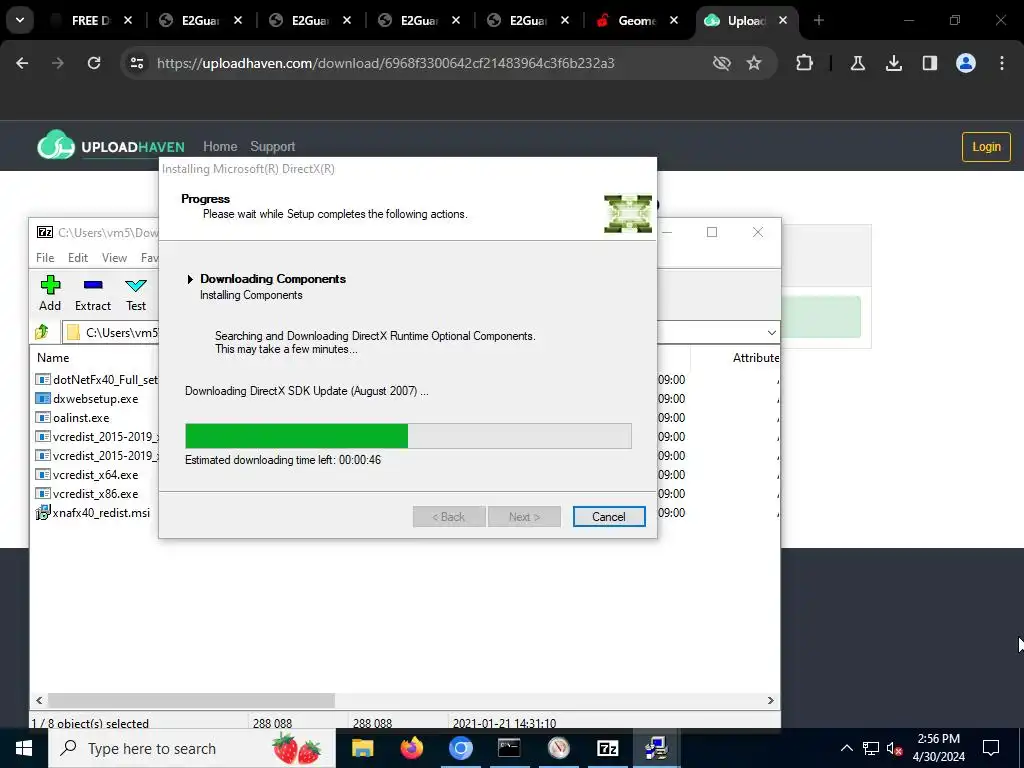This screenshot has width=1024, height=768.
Task: Show hidden system tray icons
Action: (x=846, y=748)
